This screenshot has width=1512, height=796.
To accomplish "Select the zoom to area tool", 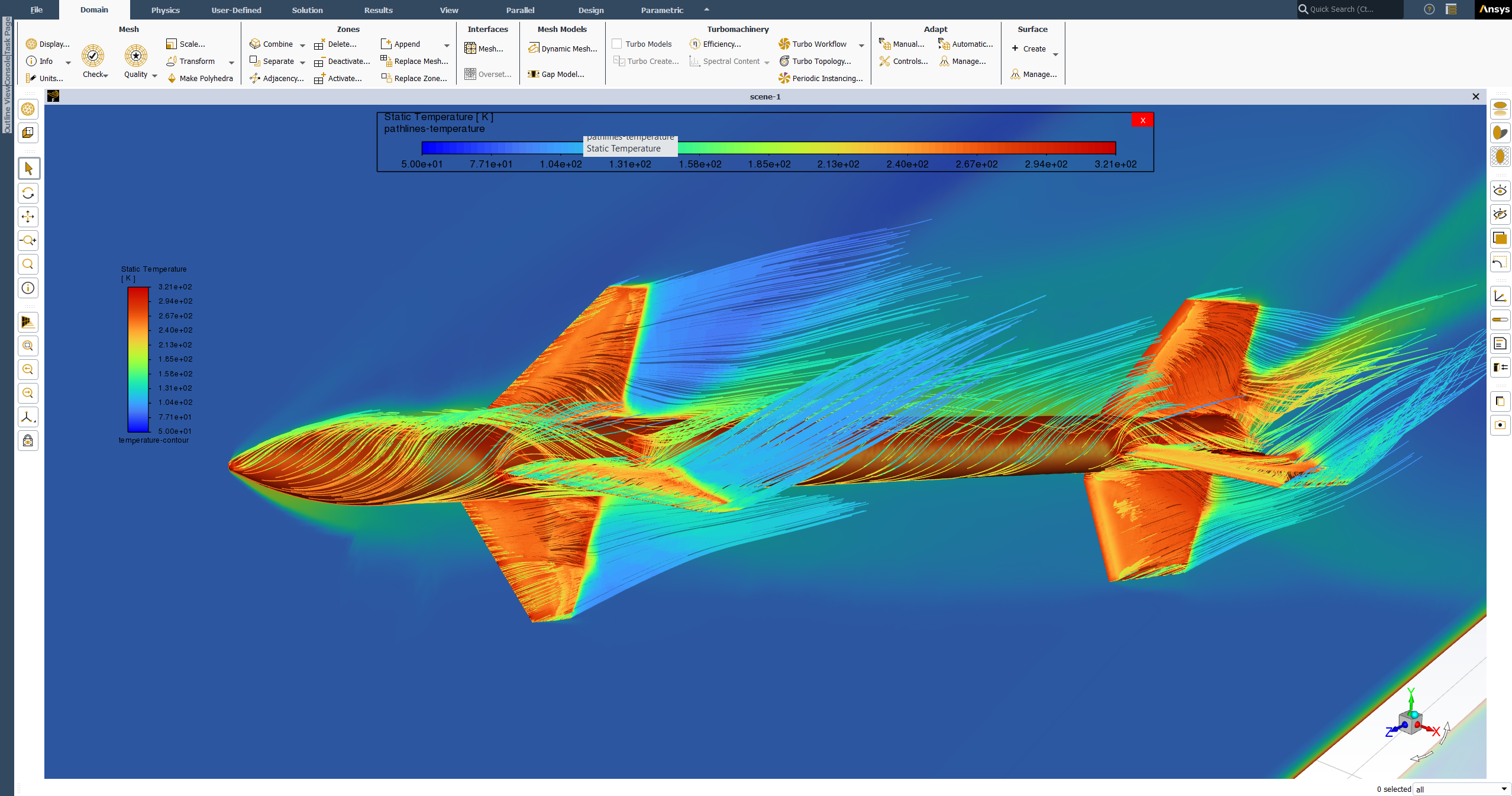I will [28, 264].
